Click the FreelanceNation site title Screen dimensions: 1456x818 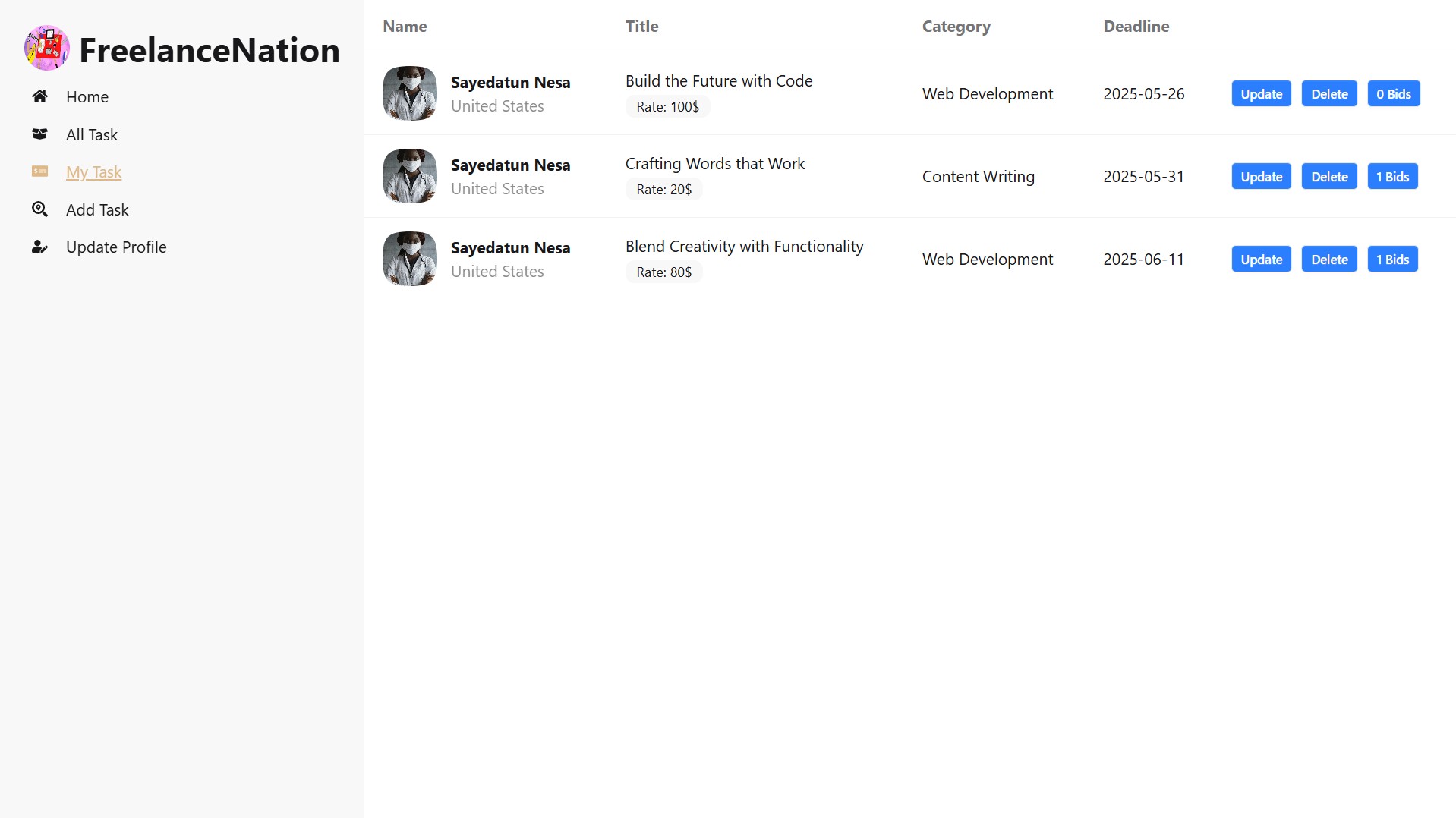pos(210,50)
